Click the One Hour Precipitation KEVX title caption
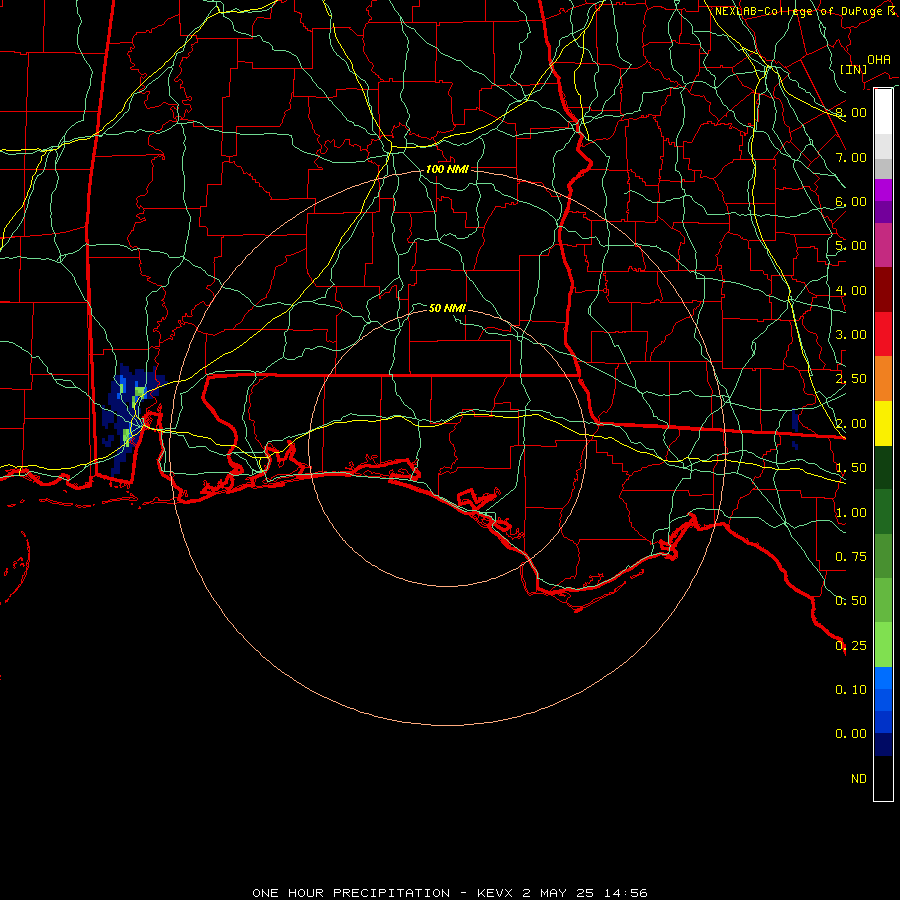Image resolution: width=900 pixels, height=900 pixels. tap(450, 893)
